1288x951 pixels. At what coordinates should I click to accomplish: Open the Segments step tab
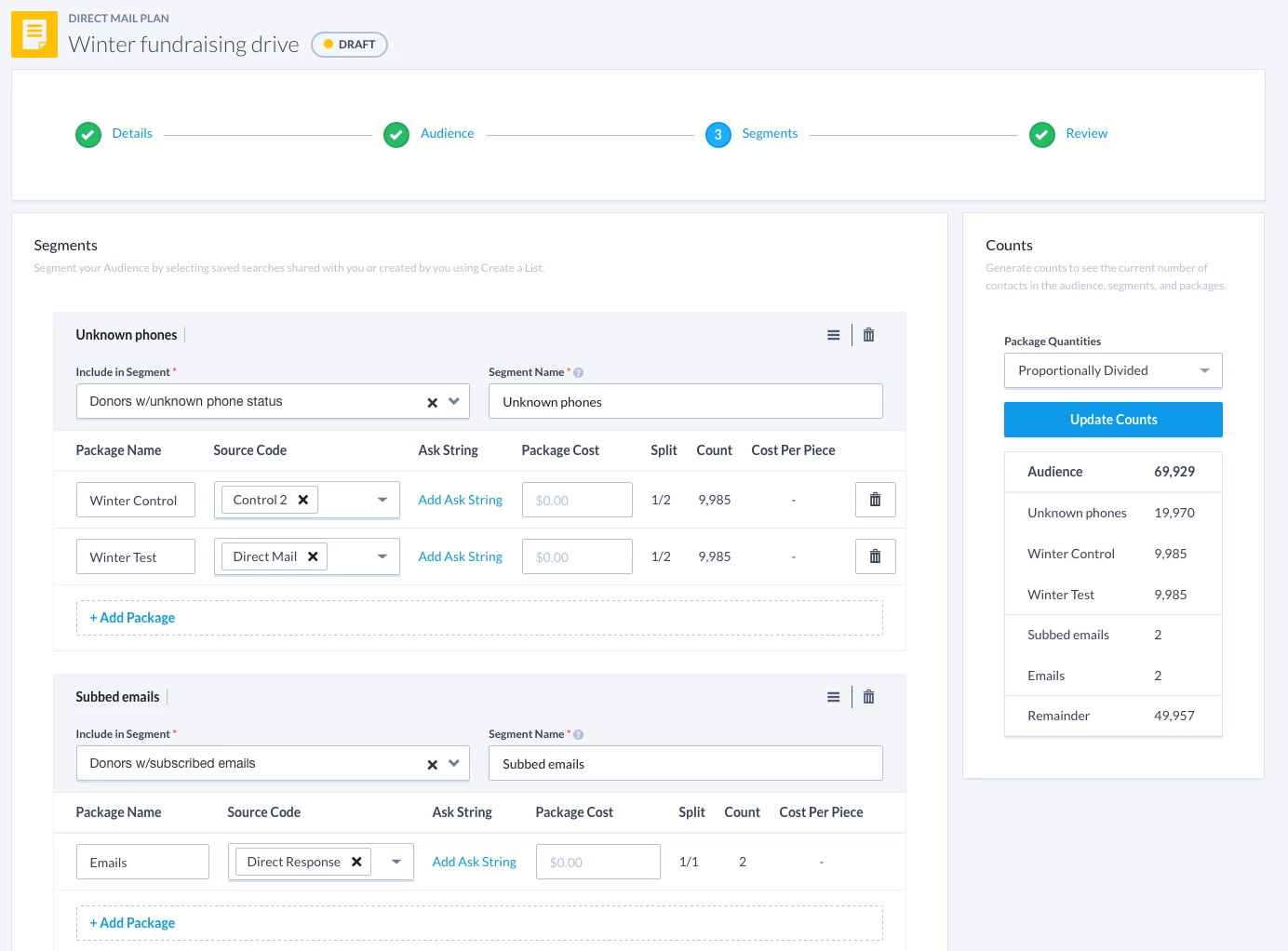point(770,133)
